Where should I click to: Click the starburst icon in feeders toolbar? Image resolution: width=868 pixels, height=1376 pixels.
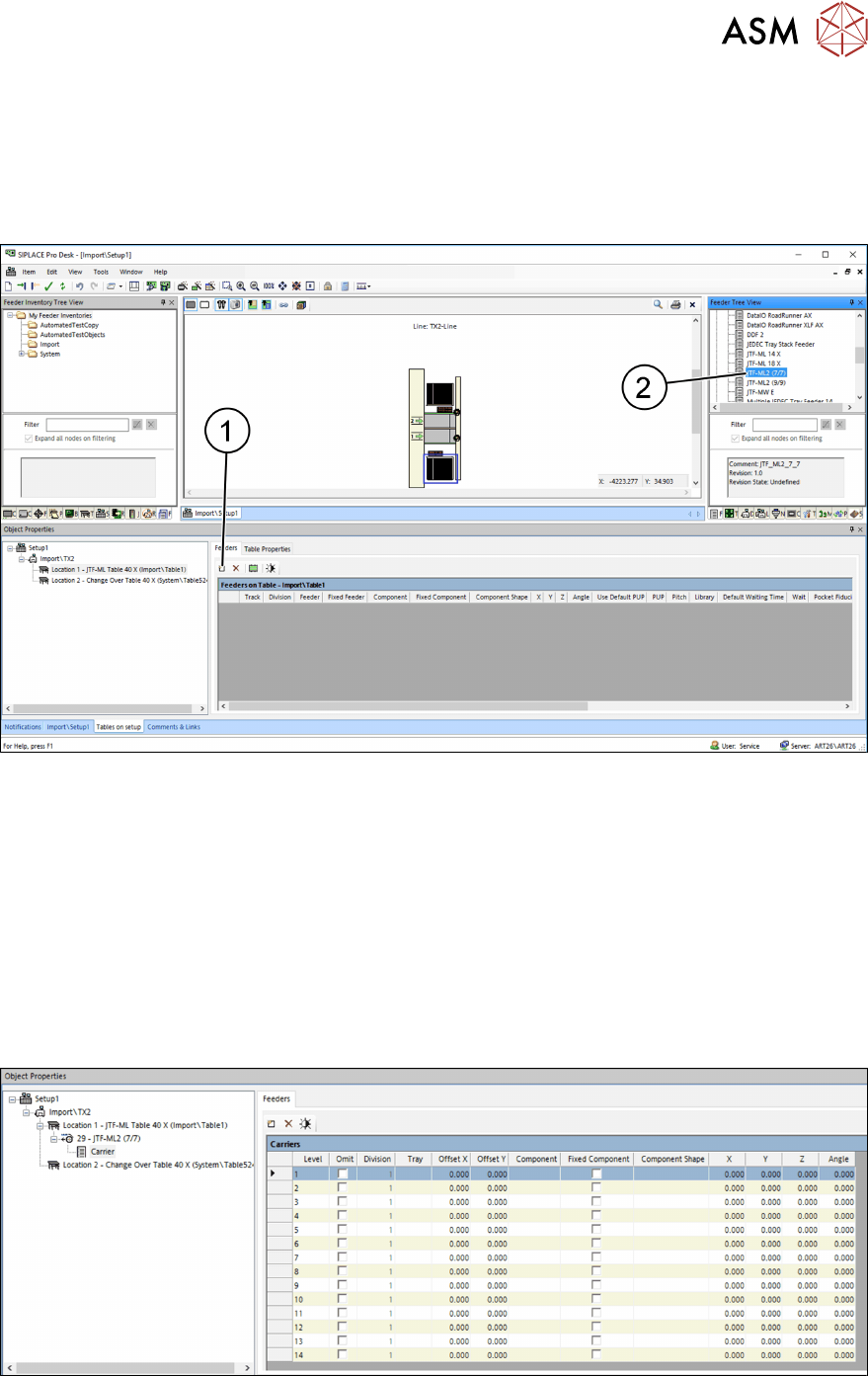(271, 568)
